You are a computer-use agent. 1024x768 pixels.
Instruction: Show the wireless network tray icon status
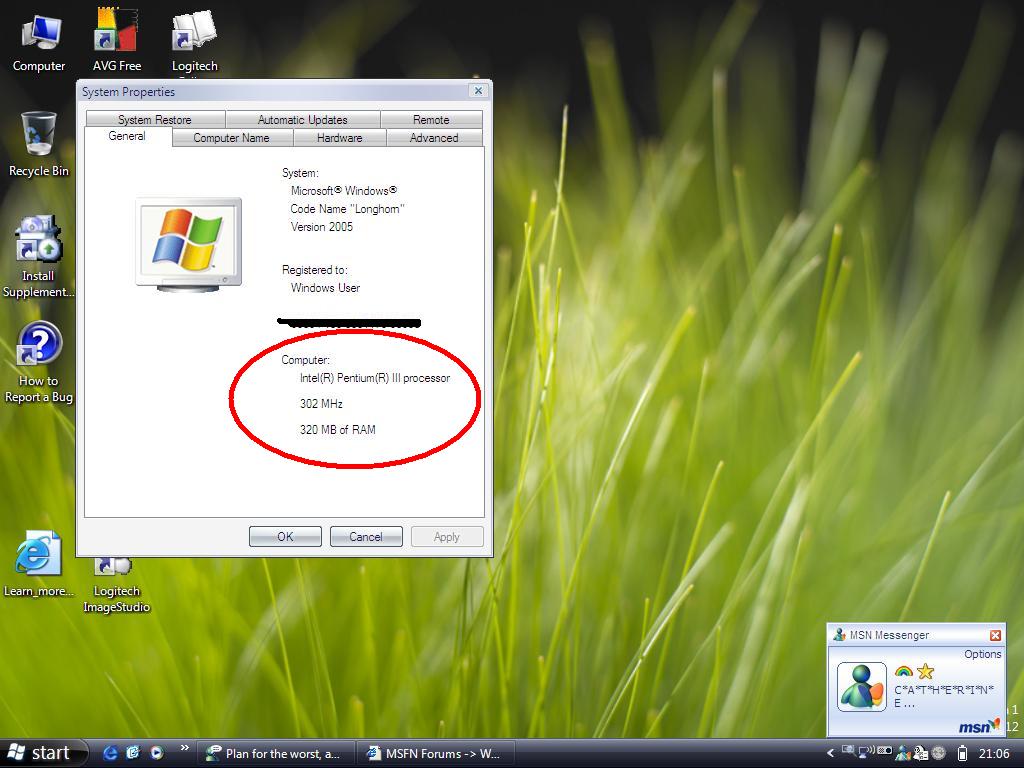(867, 752)
